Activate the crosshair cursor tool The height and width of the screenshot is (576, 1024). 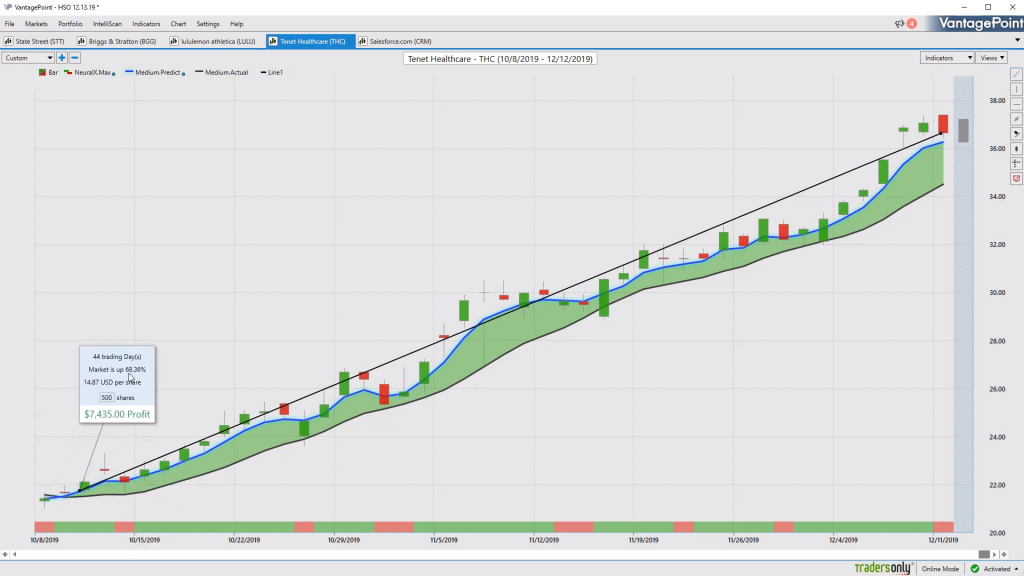[x=1016, y=163]
